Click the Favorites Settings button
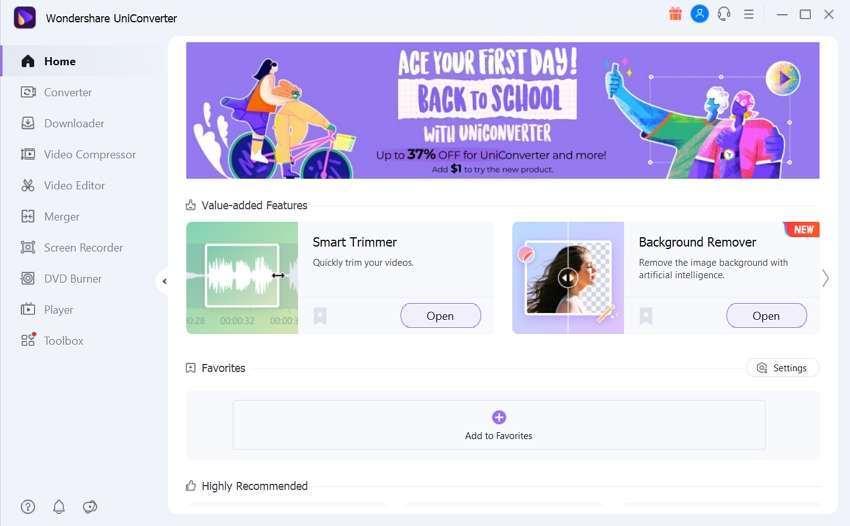850x526 pixels. (782, 368)
